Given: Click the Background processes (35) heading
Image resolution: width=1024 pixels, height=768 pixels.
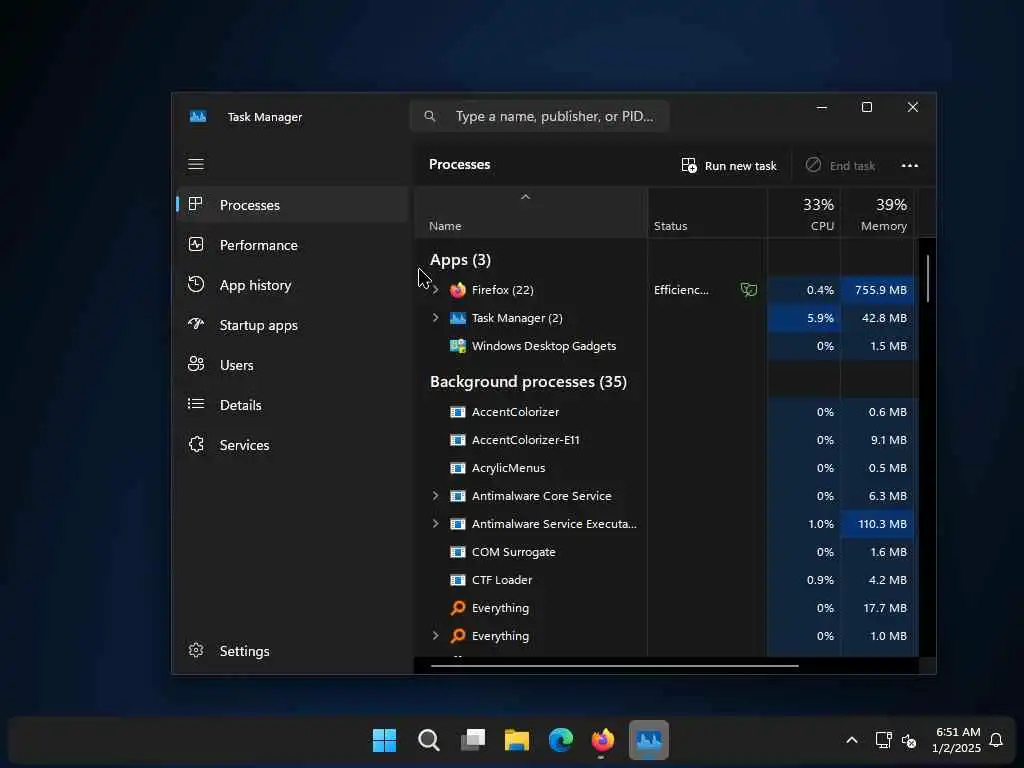Looking at the screenshot, I should (x=528, y=381).
